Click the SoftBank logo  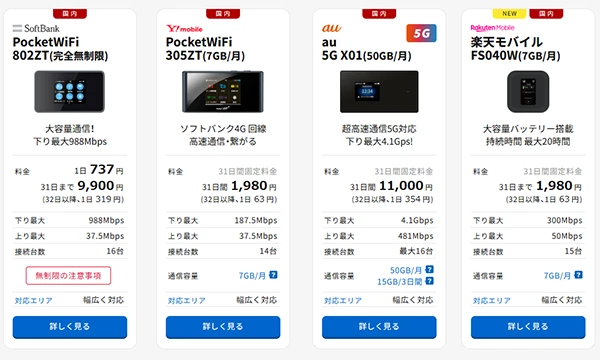(36, 28)
